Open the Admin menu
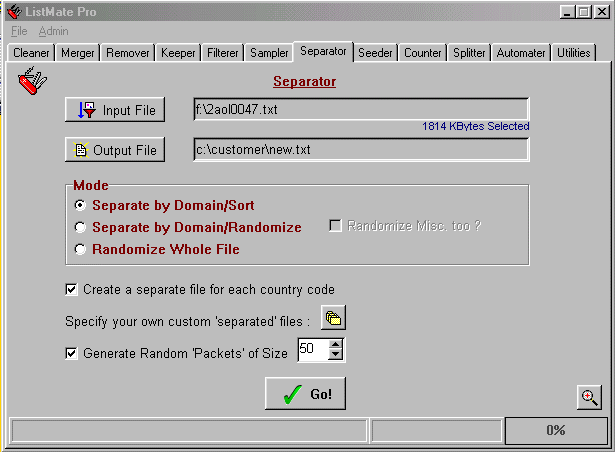This screenshot has width=615, height=452. [53, 31]
